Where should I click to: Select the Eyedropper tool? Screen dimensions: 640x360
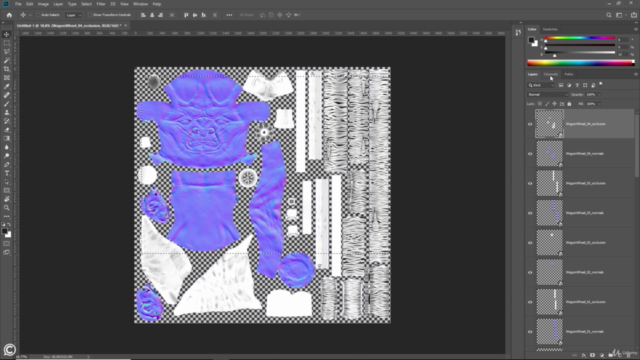7,87
